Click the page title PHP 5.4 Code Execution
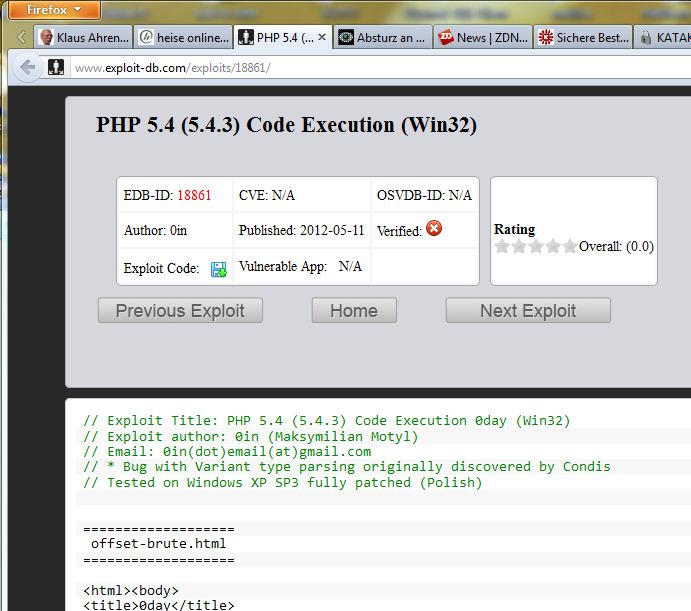The width and height of the screenshot is (691, 611). tap(286, 125)
